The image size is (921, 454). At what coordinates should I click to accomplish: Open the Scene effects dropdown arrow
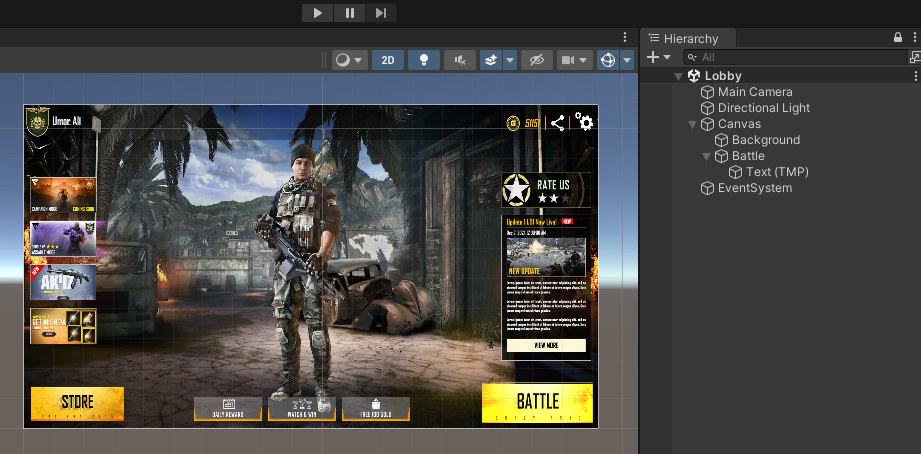pyautogui.click(x=510, y=60)
